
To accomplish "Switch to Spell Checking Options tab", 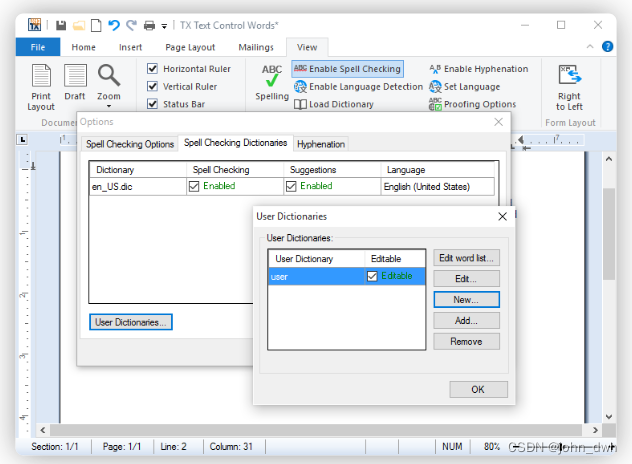I will click(x=130, y=144).
